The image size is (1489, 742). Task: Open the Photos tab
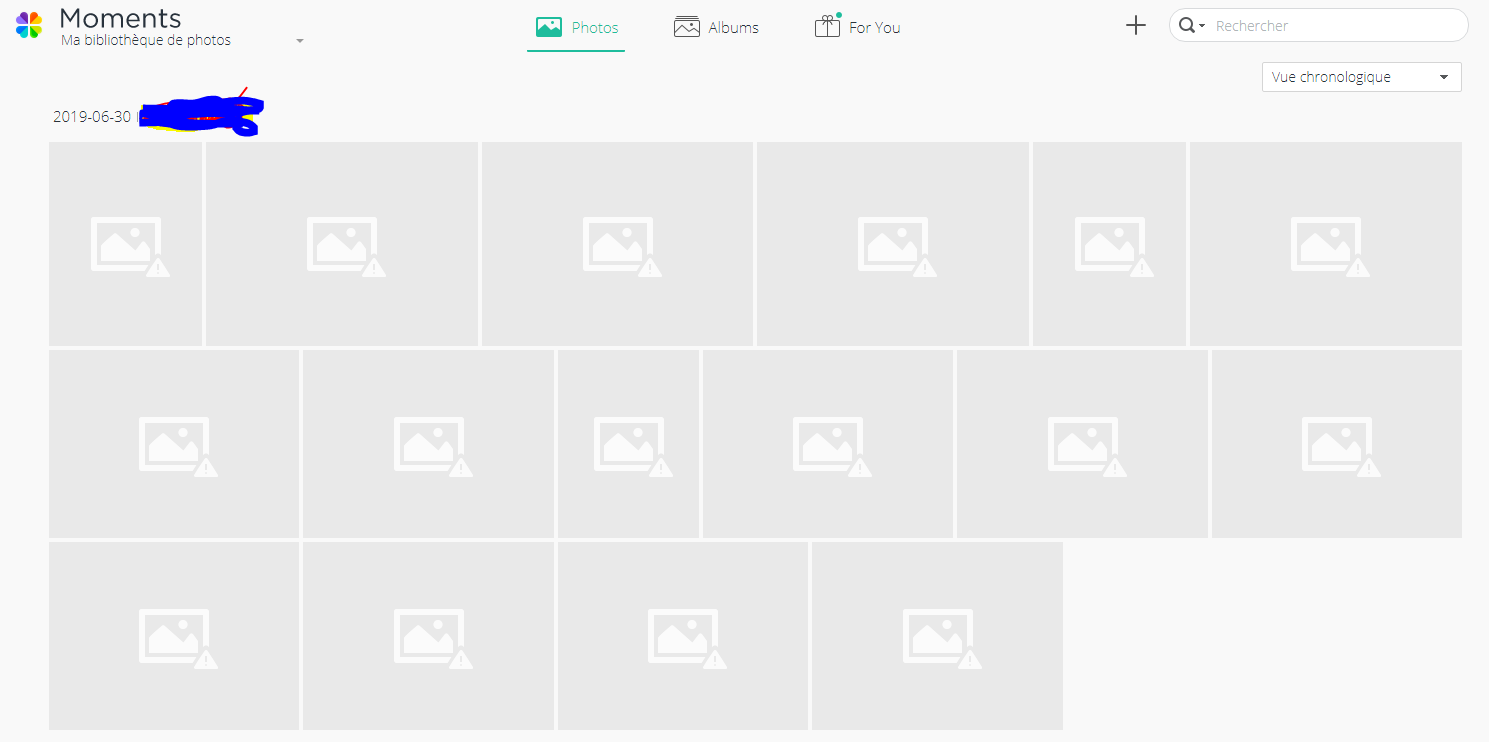click(x=576, y=27)
